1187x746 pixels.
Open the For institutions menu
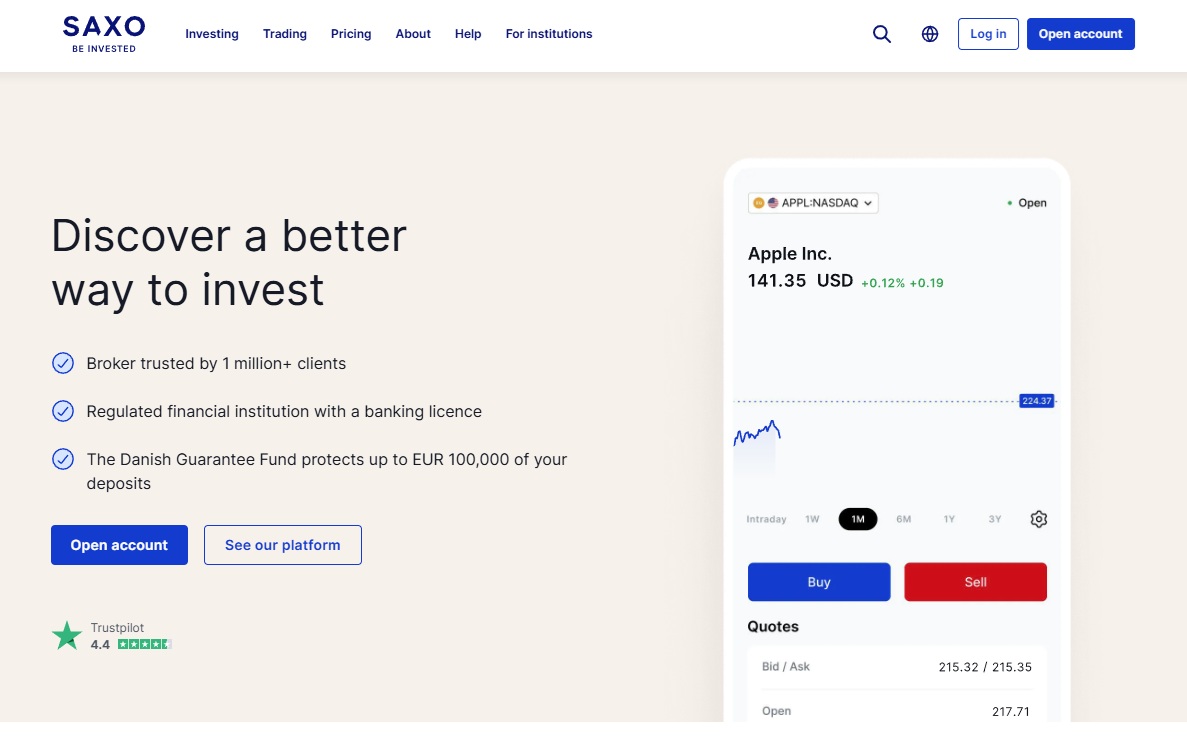coord(549,34)
